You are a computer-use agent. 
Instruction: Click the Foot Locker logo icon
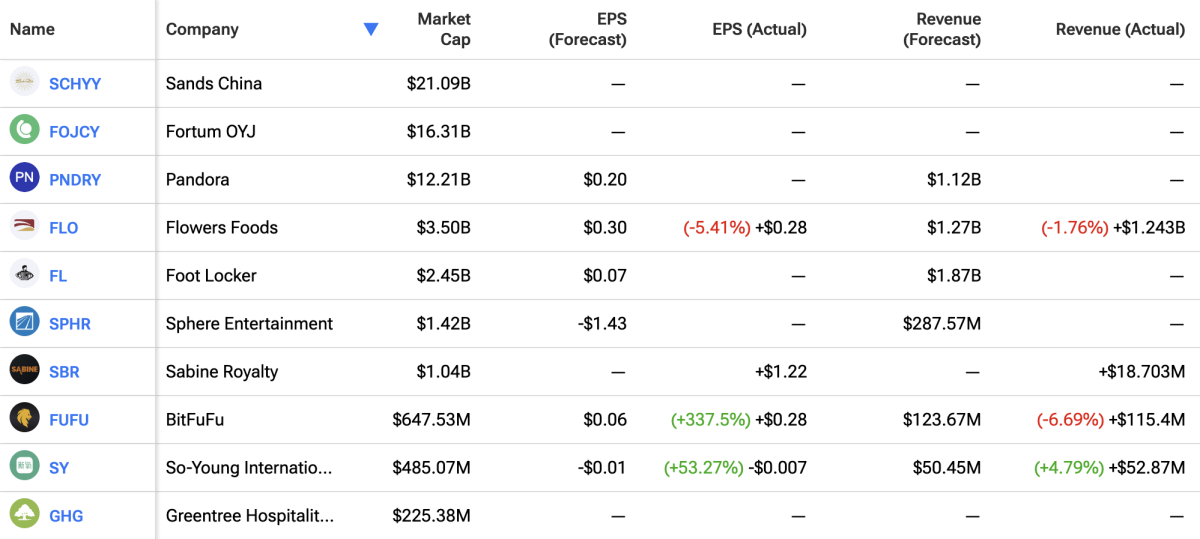pos(24,275)
